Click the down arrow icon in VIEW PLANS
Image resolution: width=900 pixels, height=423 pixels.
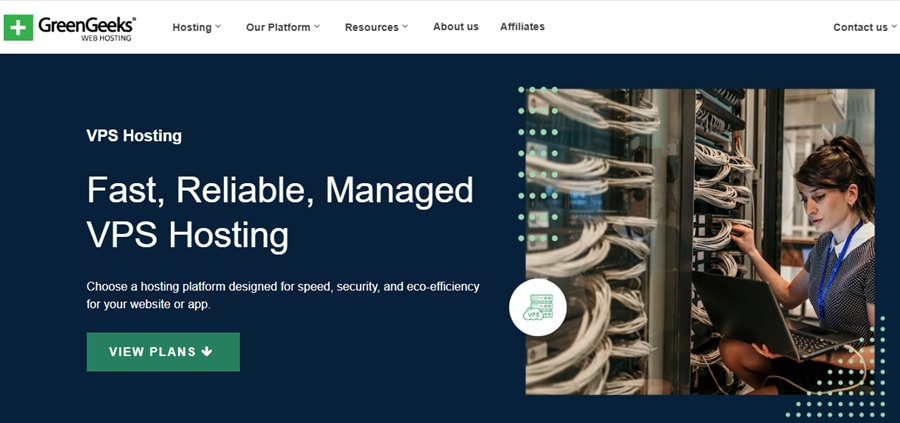[x=207, y=352]
